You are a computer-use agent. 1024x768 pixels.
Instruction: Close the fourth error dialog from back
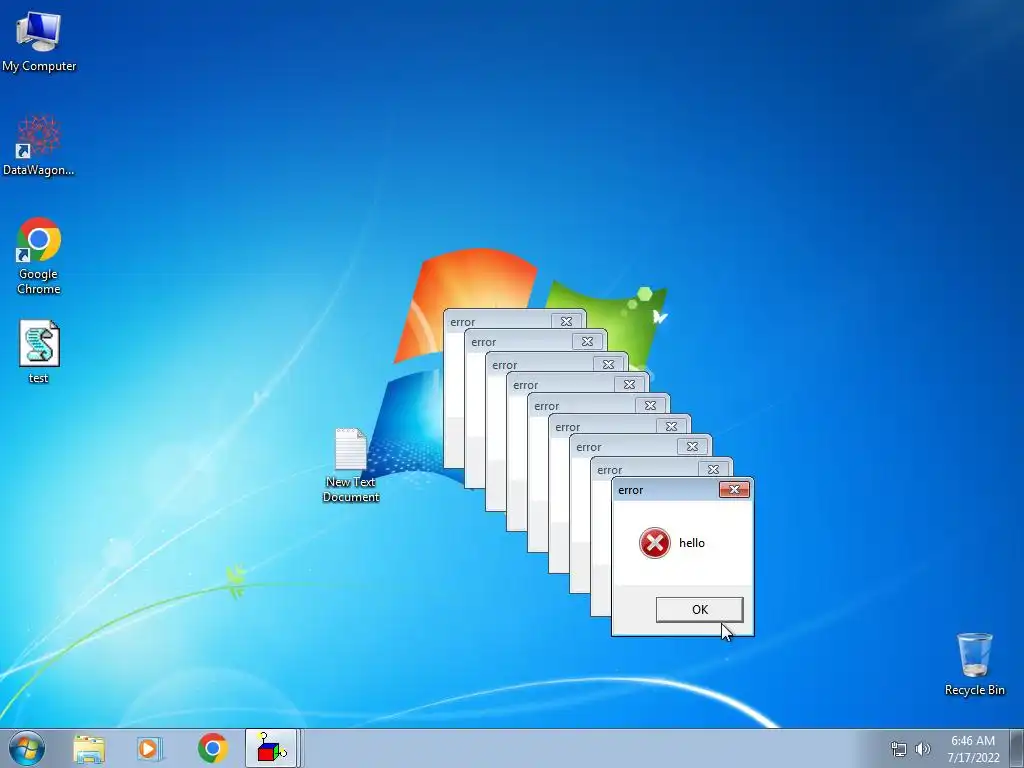pos(629,385)
